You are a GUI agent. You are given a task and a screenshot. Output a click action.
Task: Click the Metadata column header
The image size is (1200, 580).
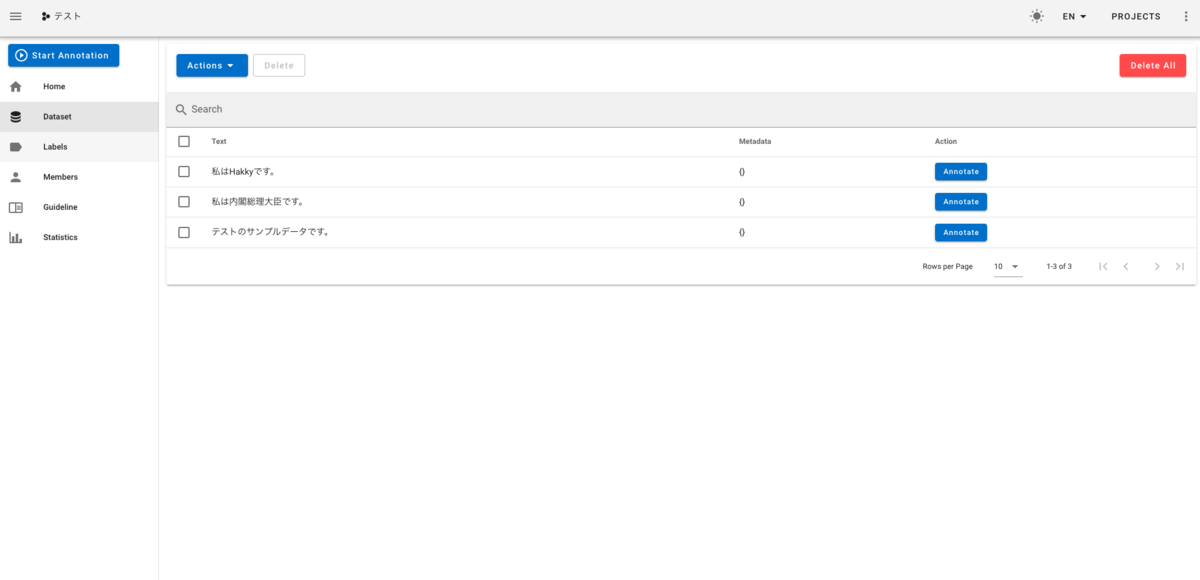(755, 142)
